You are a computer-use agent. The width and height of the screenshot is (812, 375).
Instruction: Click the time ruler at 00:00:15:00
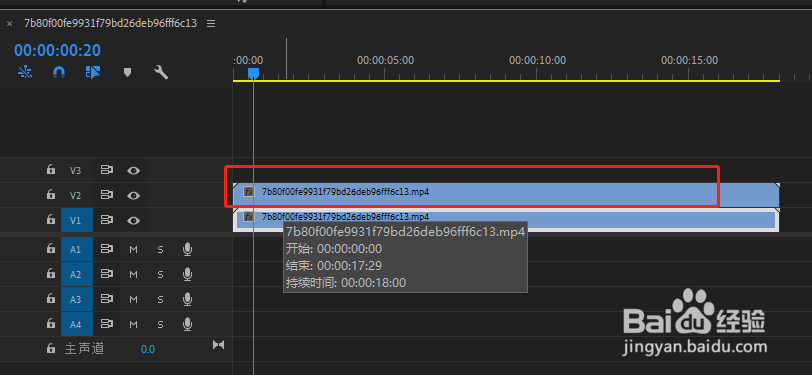tap(689, 61)
